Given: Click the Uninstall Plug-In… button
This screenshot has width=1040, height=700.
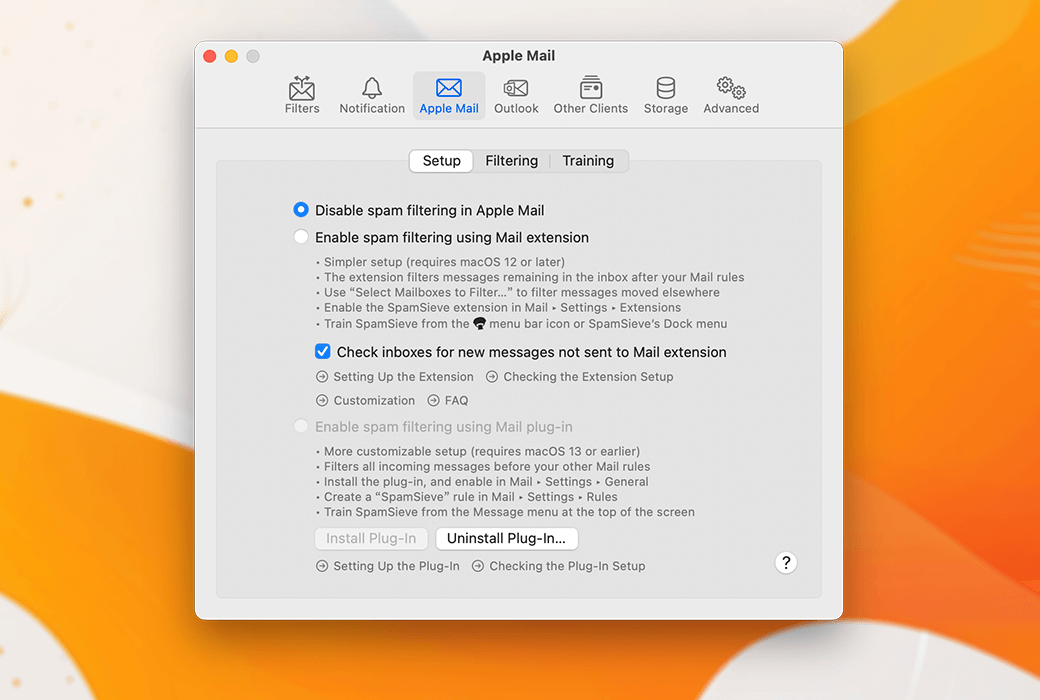Looking at the screenshot, I should point(507,538).
